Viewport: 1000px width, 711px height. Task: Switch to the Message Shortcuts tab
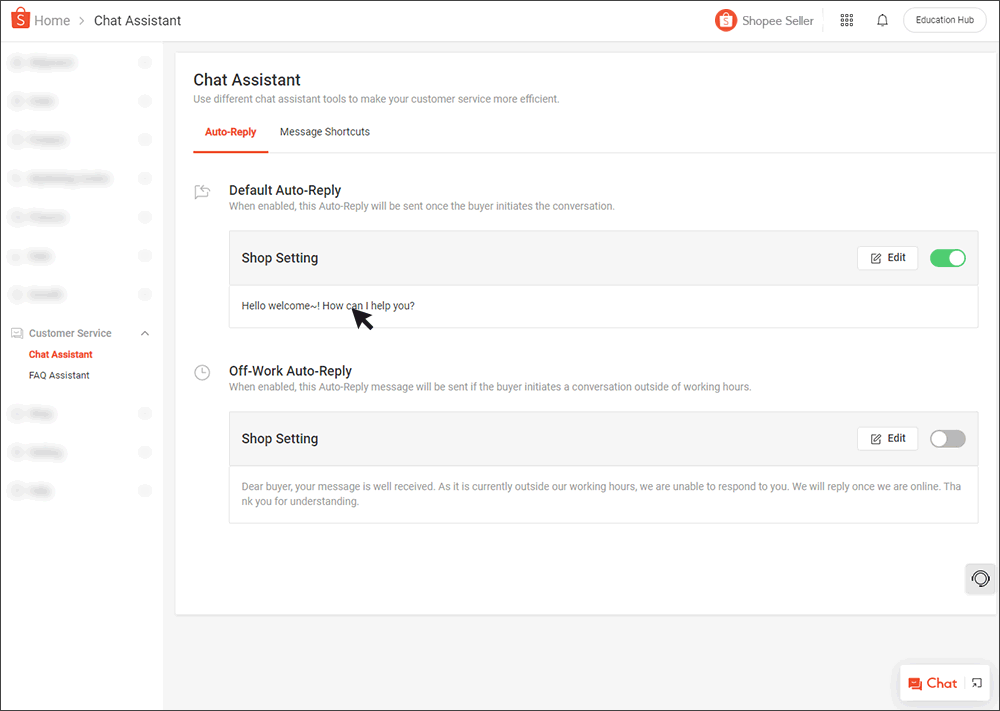pos(324,131)
